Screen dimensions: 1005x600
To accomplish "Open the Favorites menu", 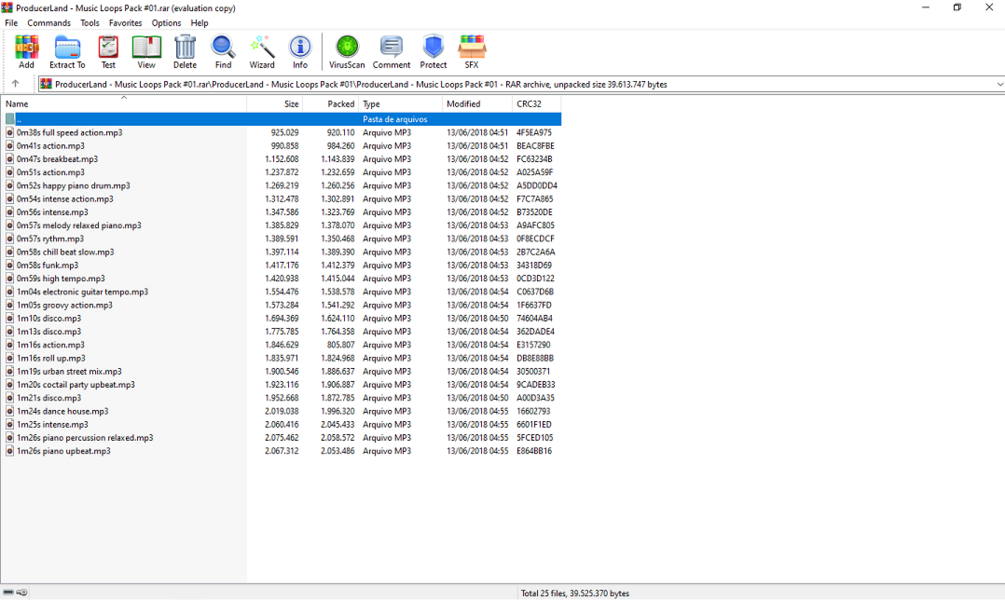I will 126,22.
